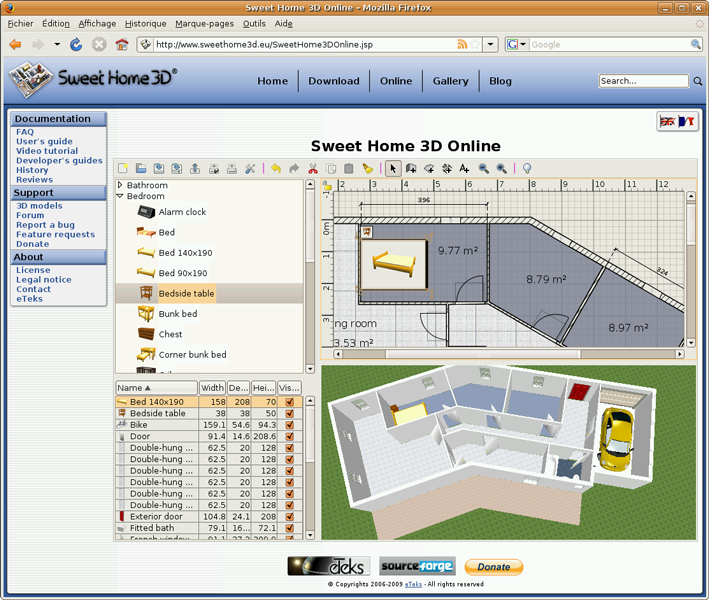
Task: Toggle visible checkbox of first Double-hung row
Action: (289, 448)
